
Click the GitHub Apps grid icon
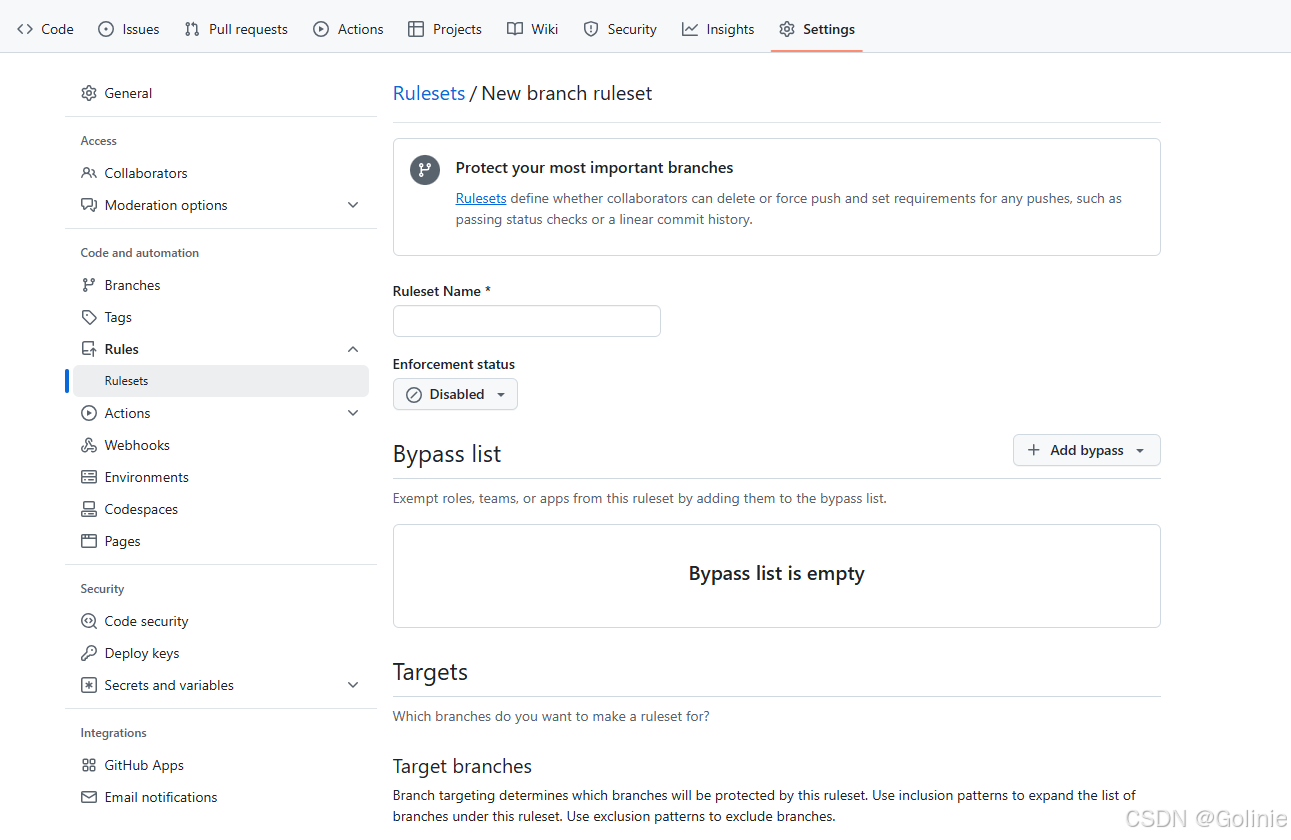tap(89, 765)
